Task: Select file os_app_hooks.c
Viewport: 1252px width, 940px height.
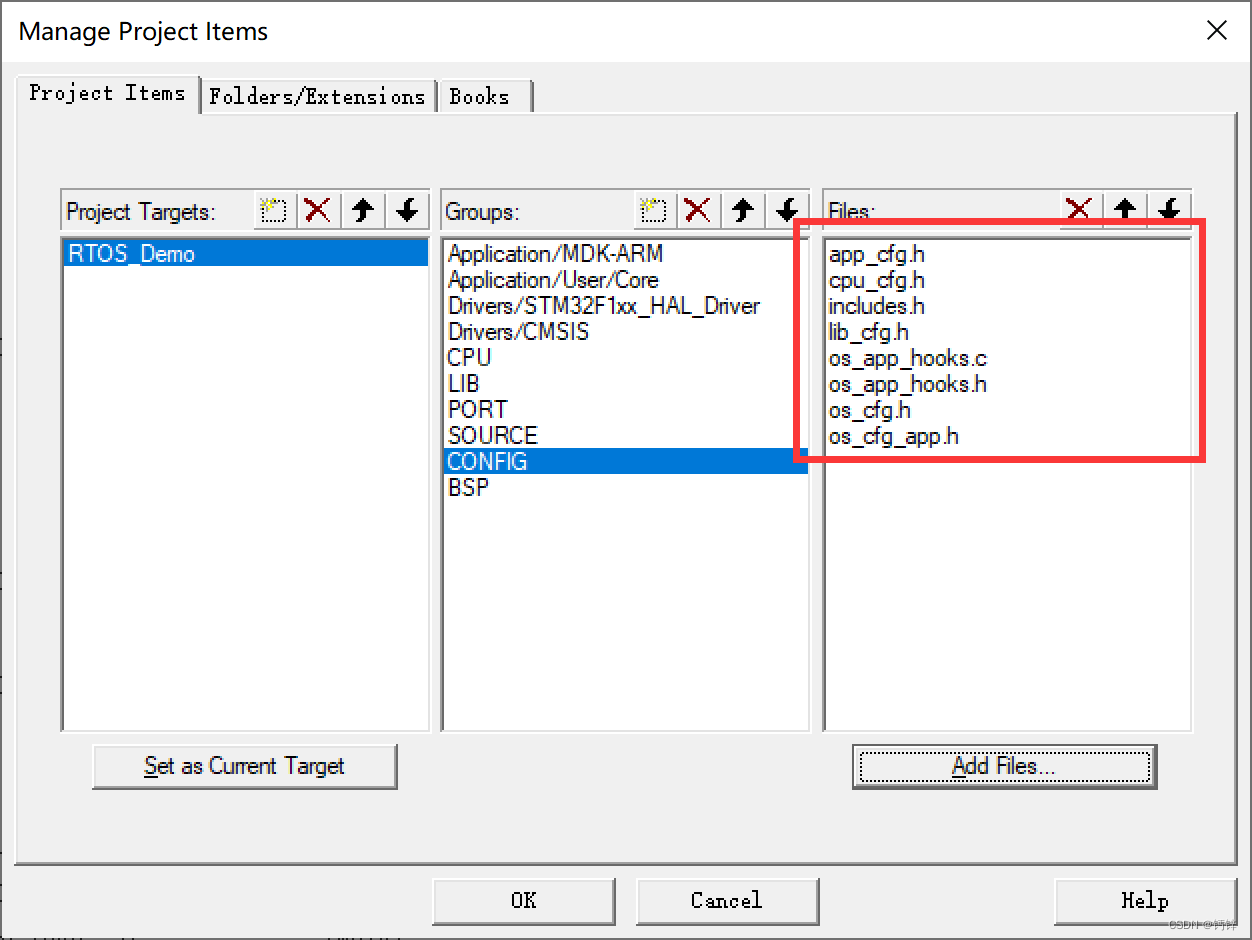Action: [1008, 358]
